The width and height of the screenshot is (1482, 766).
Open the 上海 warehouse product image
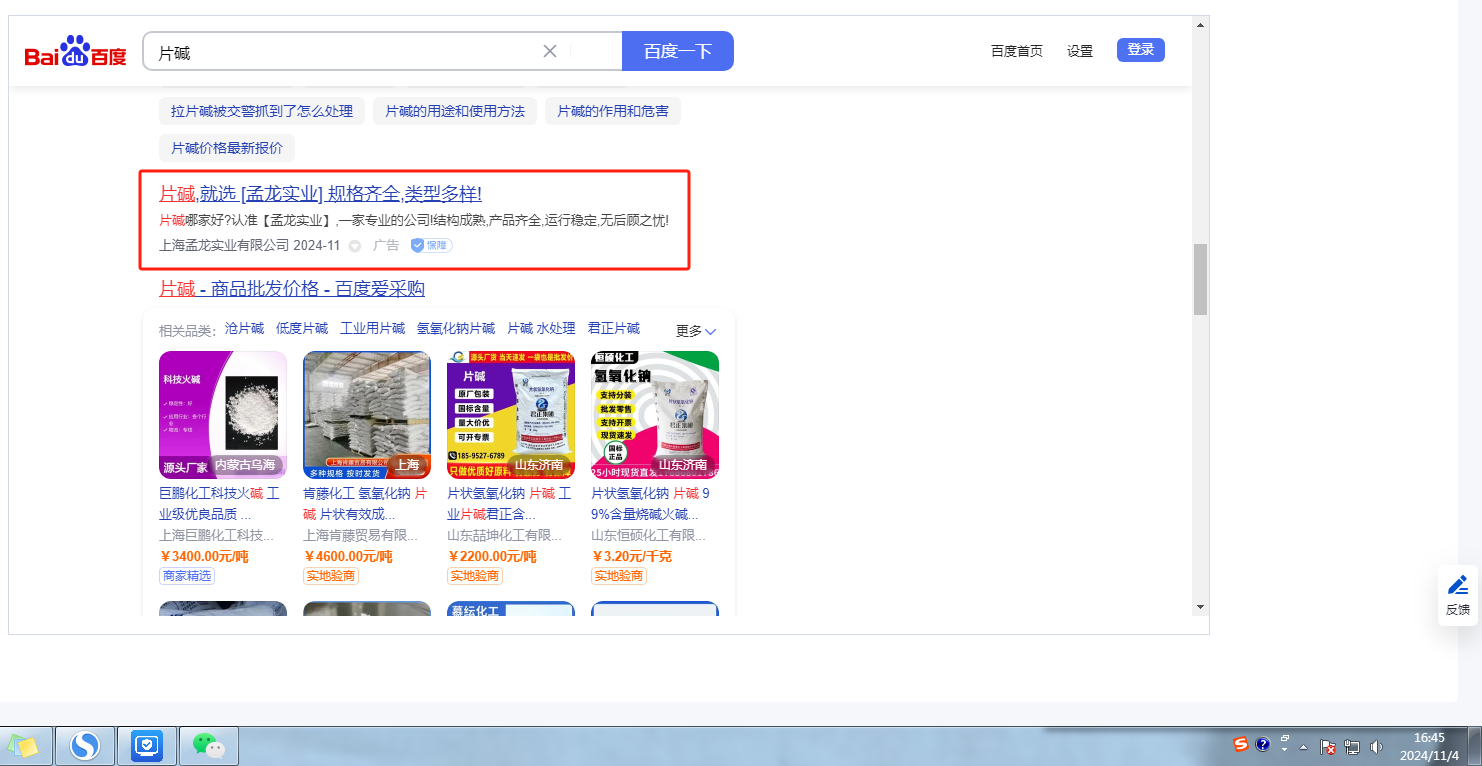tap(367, 415)
